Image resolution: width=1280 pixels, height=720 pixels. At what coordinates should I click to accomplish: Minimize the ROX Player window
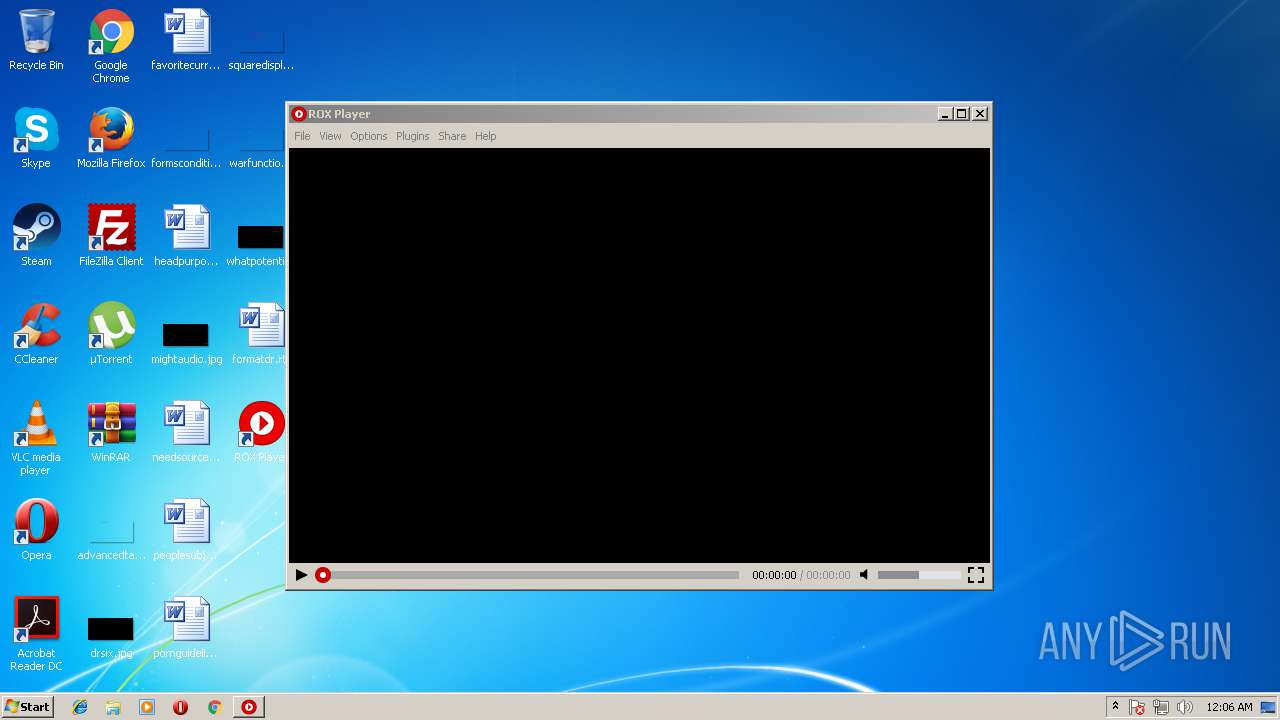click(x=945, y=114)
